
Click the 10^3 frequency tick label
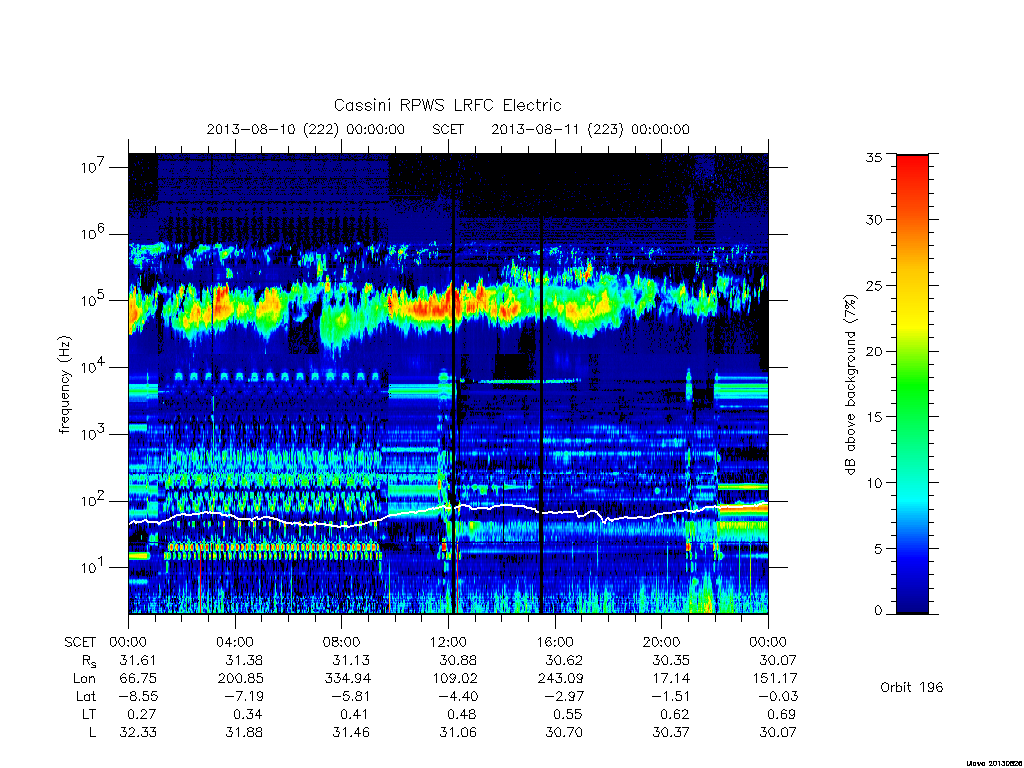pyautogui.click(x=93, y=433)
